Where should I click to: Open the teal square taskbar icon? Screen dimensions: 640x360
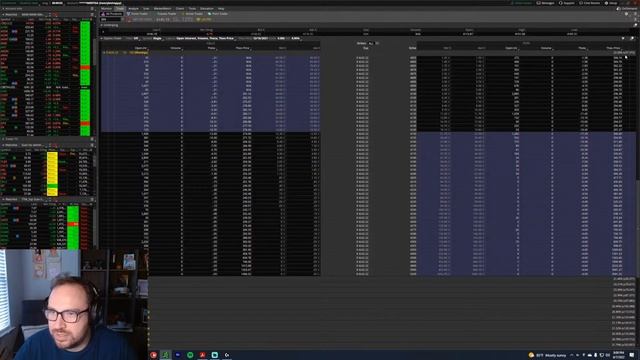(215, 355)
